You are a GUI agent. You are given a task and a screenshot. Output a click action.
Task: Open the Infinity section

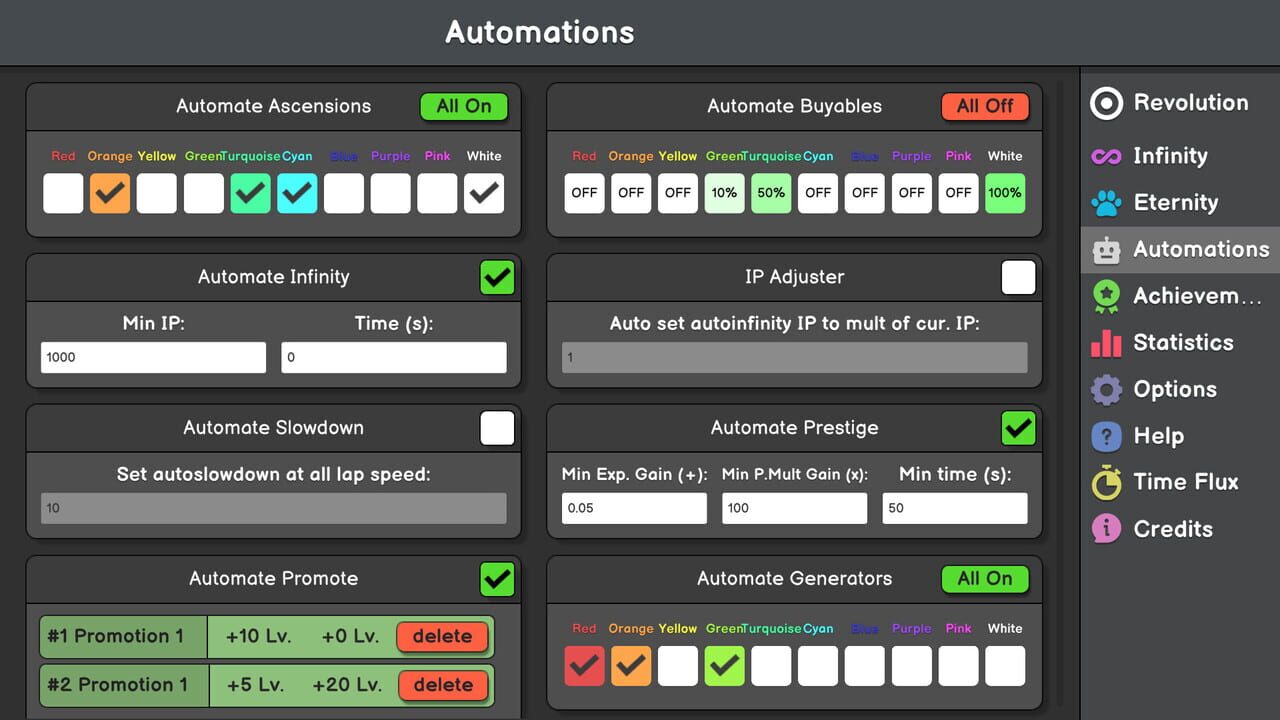click(1107, 156)
